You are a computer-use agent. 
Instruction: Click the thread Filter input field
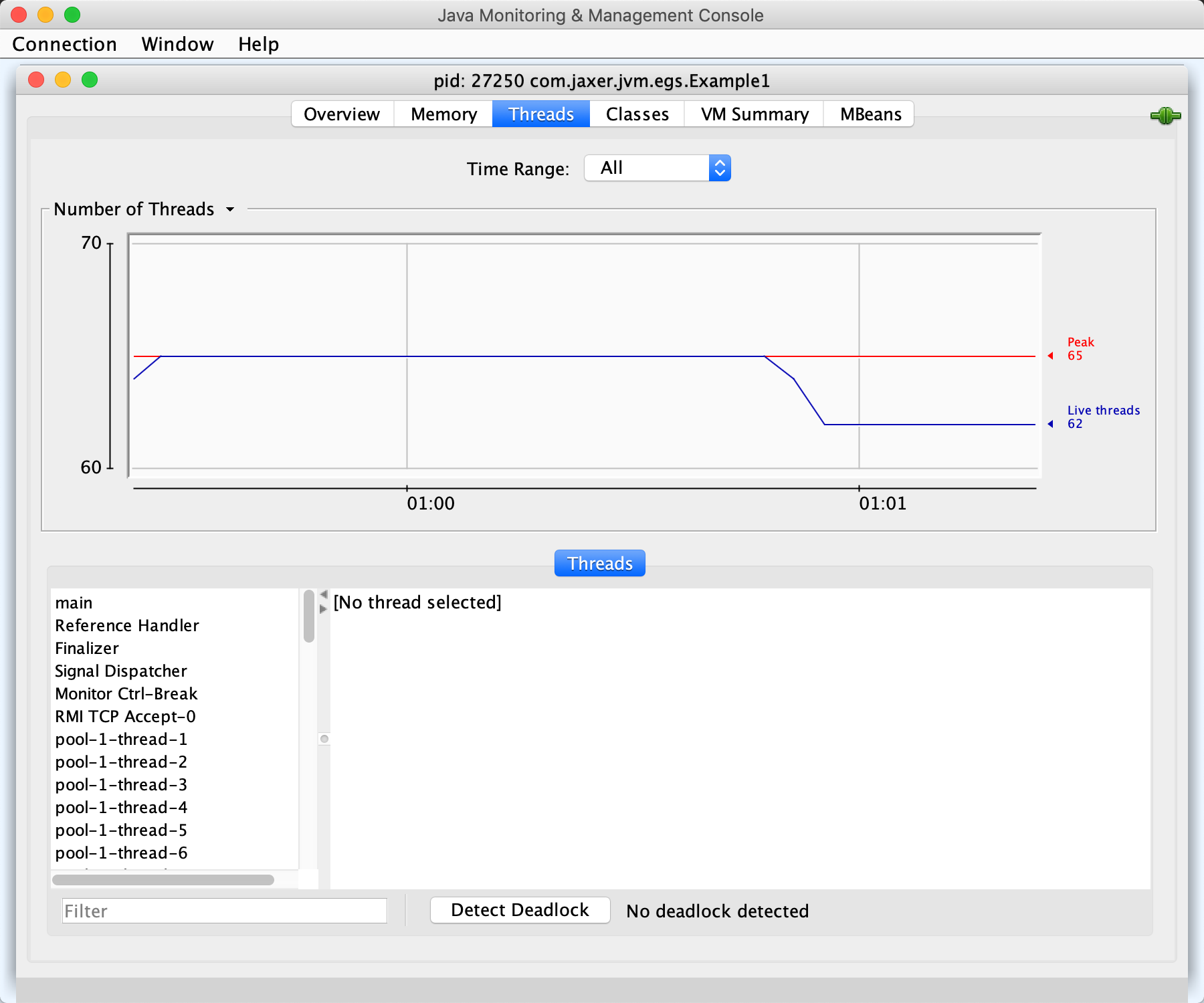(x=225, y=911)
